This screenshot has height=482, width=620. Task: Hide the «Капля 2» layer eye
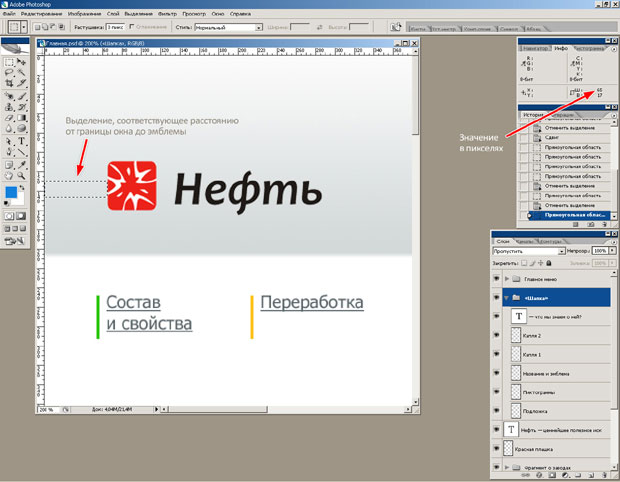[x=497, y=335]
